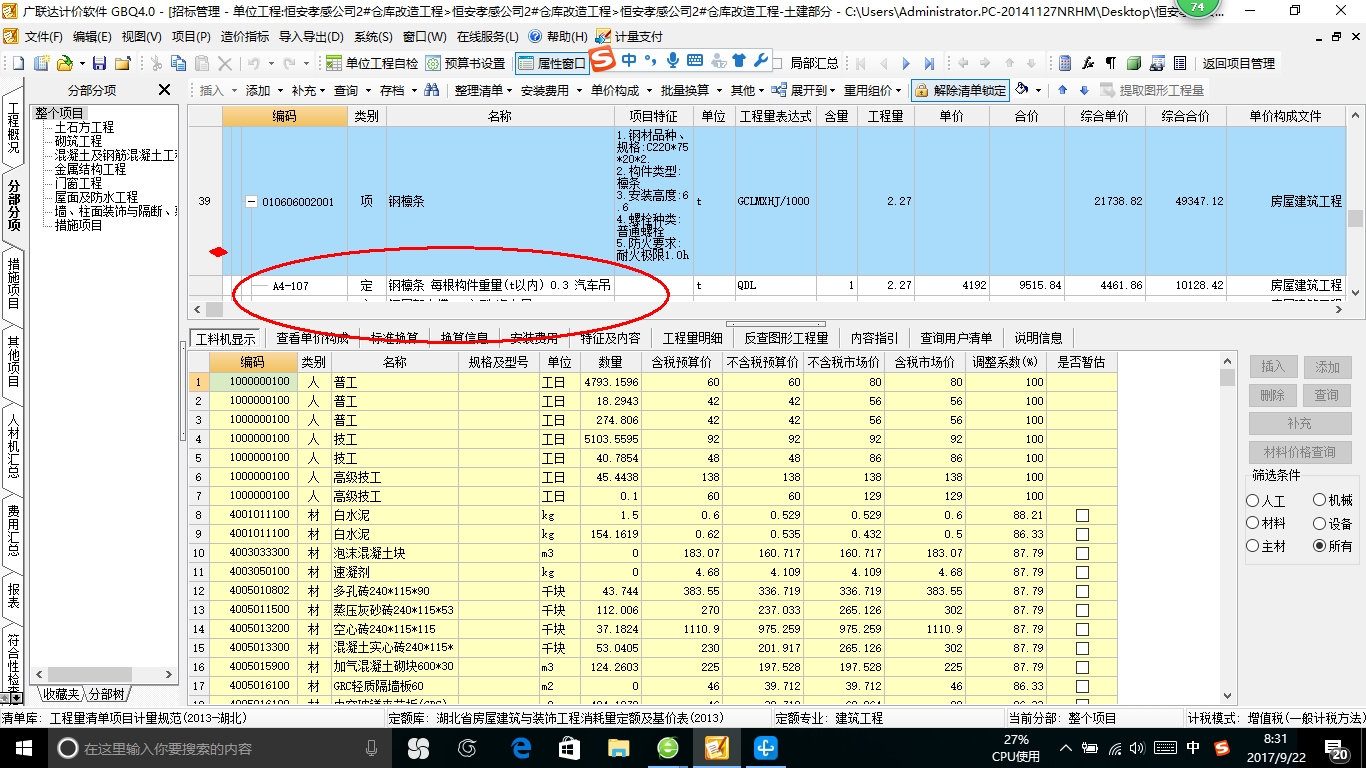Click the paint bucket fill color icon
The height and width of the screenshot is (768, 1366).
pos(1022,90)
